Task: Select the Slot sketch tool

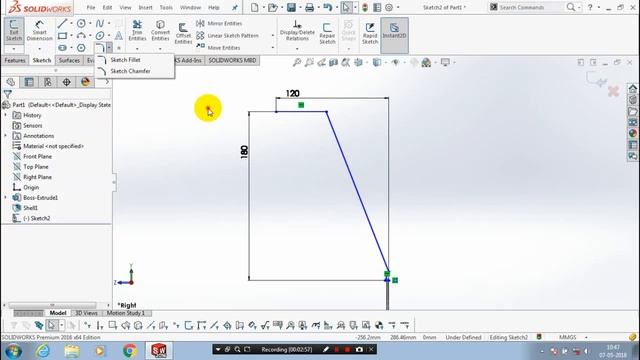Action: click(62, 48)
